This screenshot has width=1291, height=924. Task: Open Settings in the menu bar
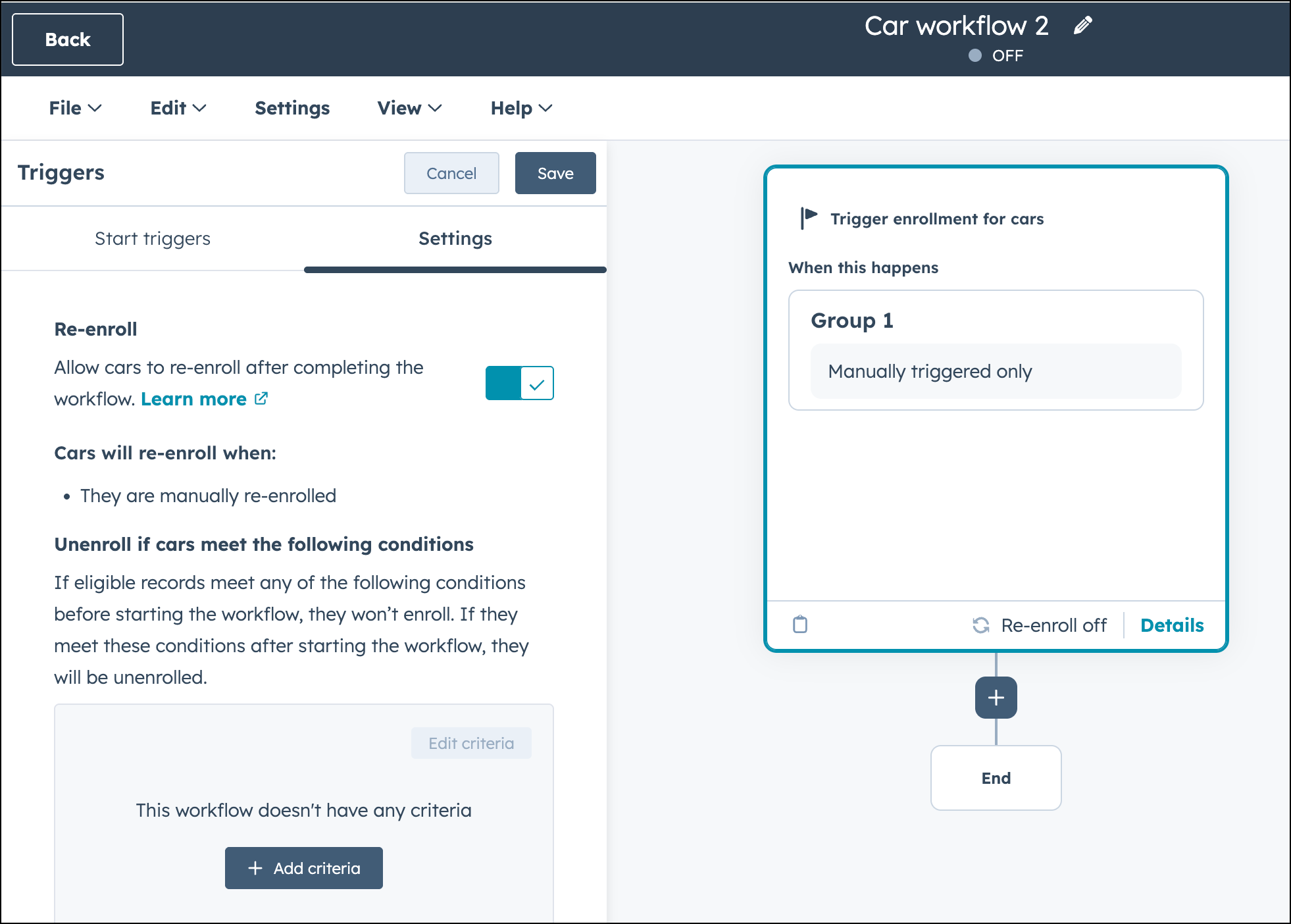(292, 108)
